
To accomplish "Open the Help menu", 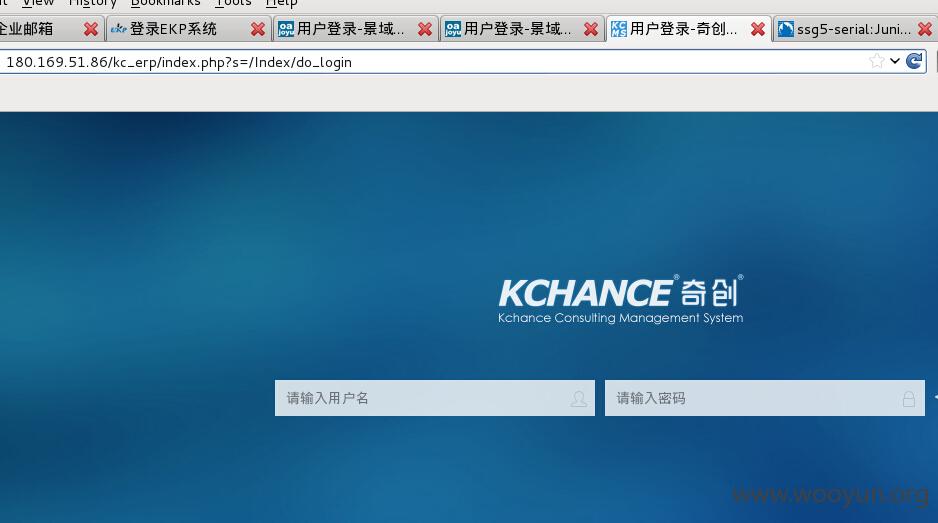I will (x=281, y=3).
